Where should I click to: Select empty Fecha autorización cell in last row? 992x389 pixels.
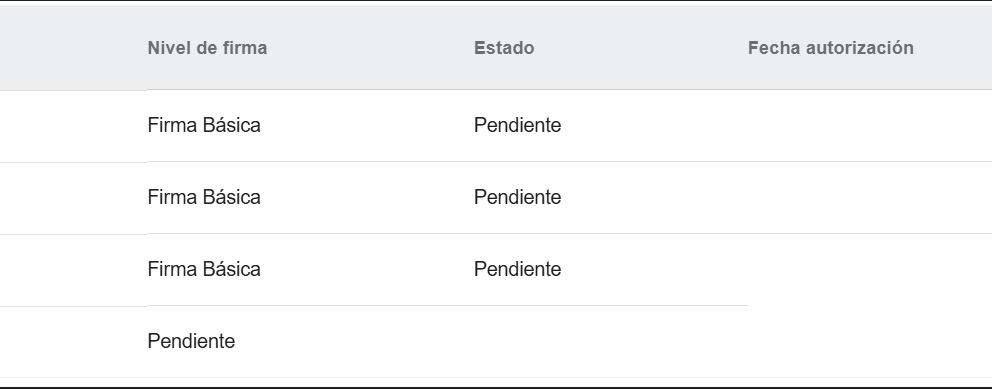870,342
